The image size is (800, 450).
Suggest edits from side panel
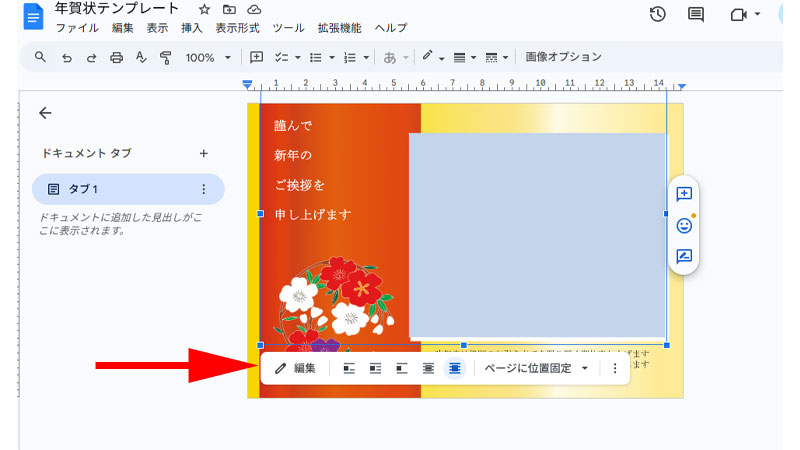pyautogui.click(x=684, y=256)
